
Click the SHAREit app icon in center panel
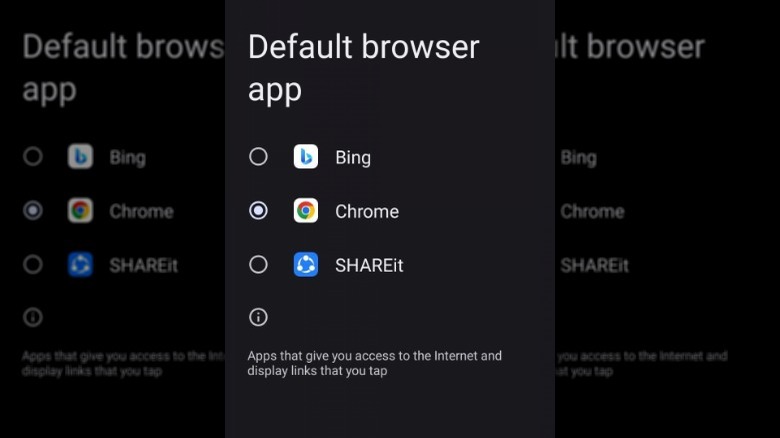point(306,265)
